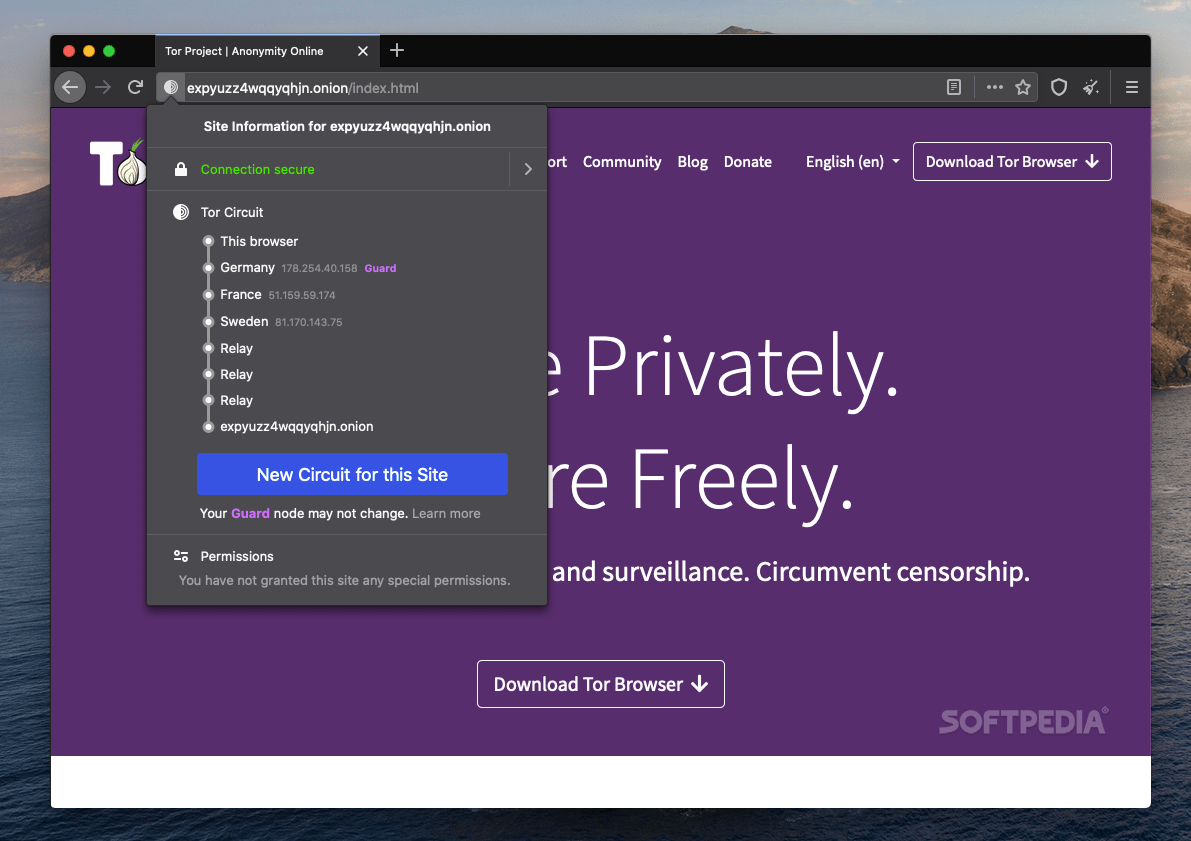Click the back navigation arrow

pyautogui.click(x=70, y=87)
